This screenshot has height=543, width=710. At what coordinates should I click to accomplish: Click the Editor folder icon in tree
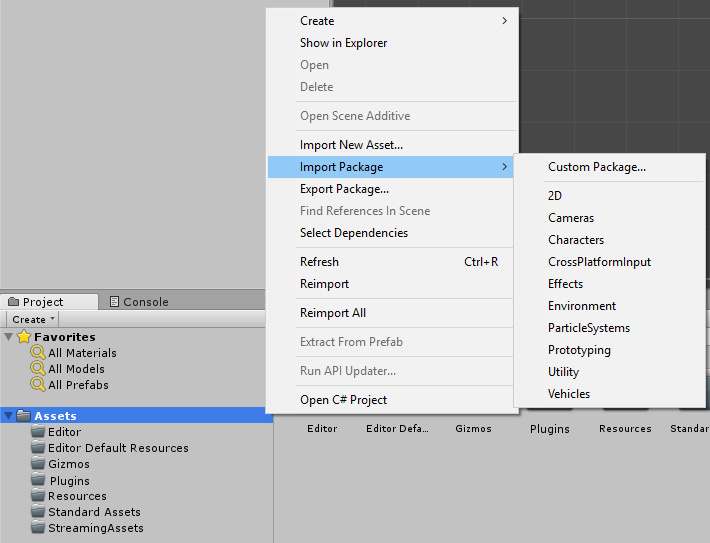pos(38,432)
